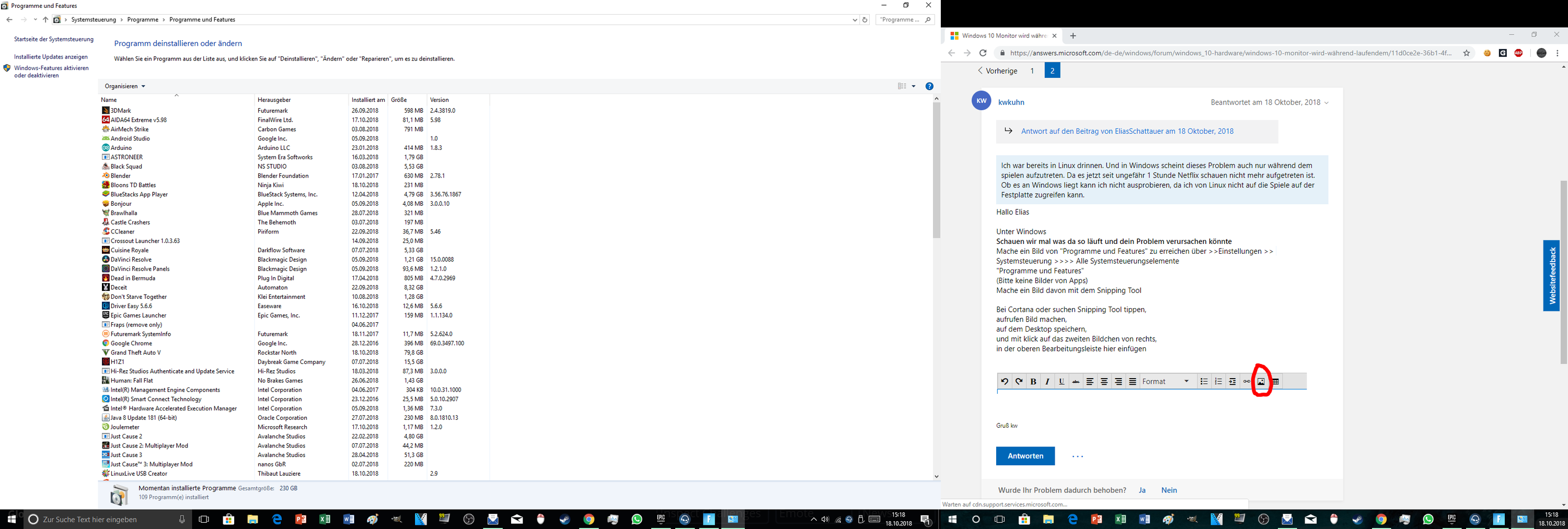Expand the chevron beside Beantwortet am 18 Oktober
This screenshot has height=529, width=1568.
(1327, 103)
